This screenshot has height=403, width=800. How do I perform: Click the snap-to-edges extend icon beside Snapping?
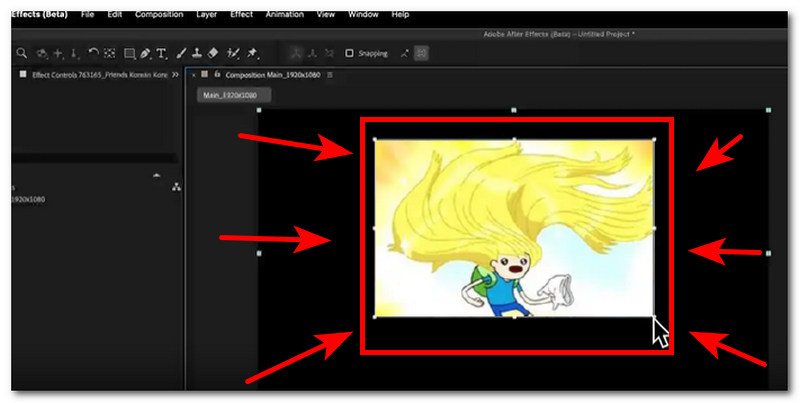(405, 53)
